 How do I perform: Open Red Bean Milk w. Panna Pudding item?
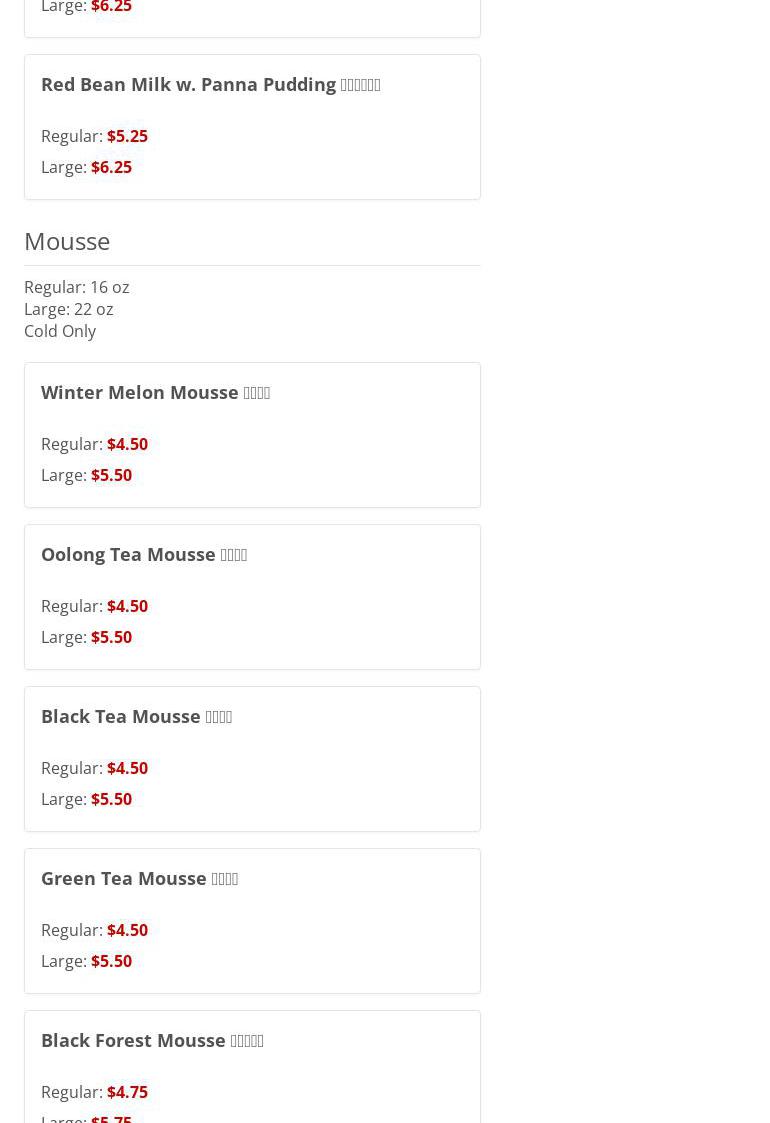210,85
